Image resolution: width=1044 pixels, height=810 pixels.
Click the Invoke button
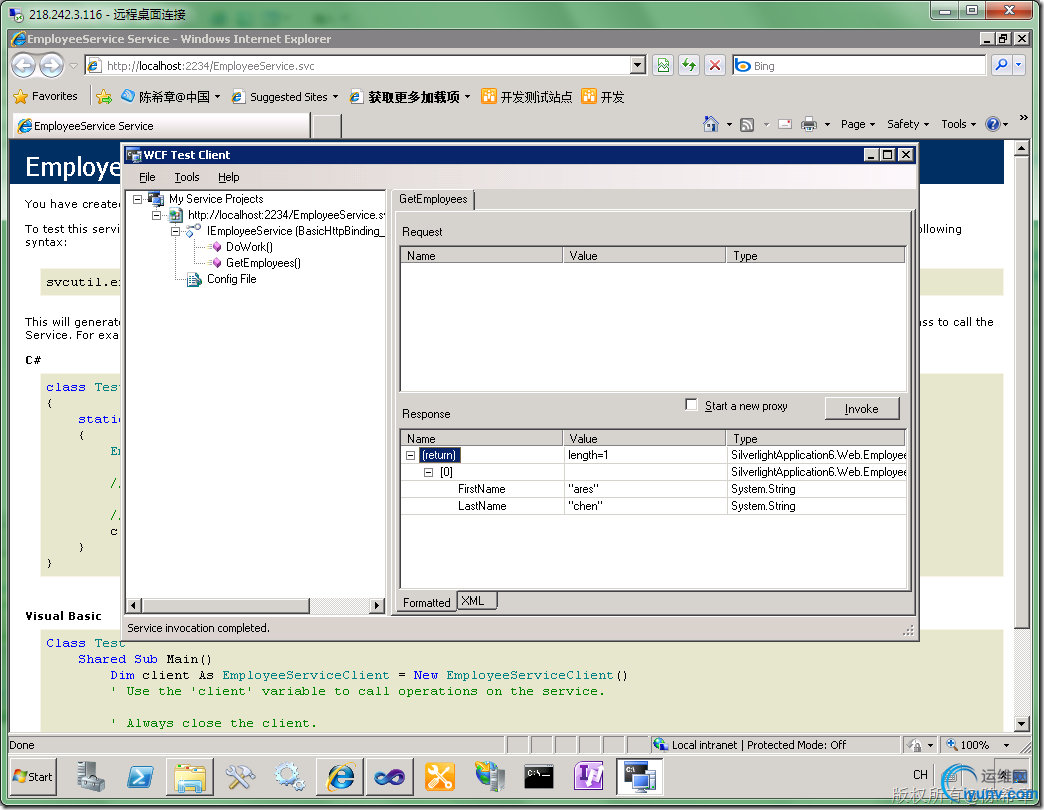(x=862, y=409)
